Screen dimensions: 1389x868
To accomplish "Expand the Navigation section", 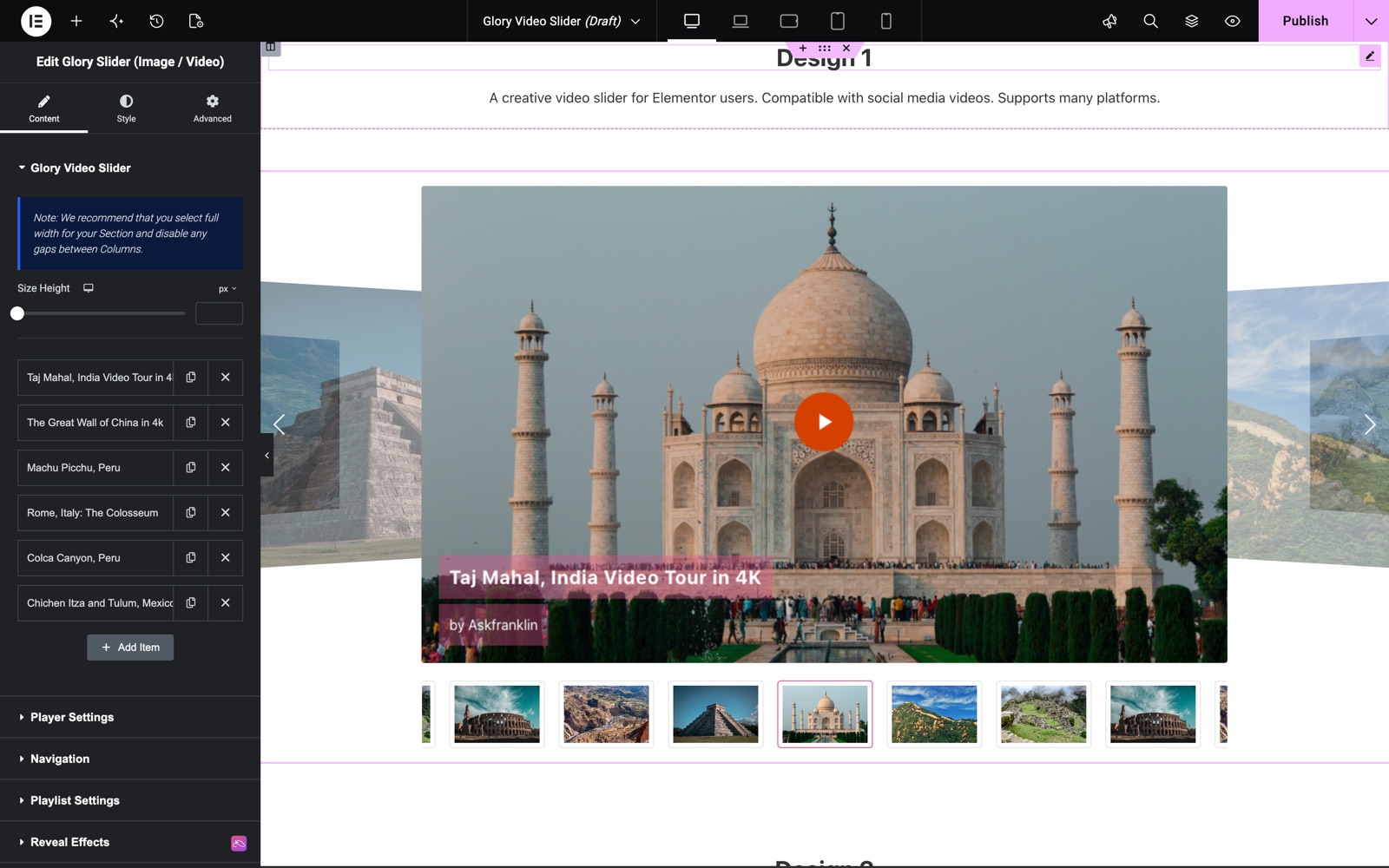I will 130,759.
